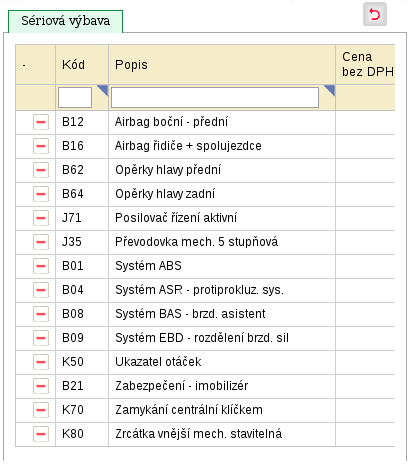Click text 'Zrcátka vnější mech. stavitelná'
Screen dimensions: 411x465
[x=199, y=434]
